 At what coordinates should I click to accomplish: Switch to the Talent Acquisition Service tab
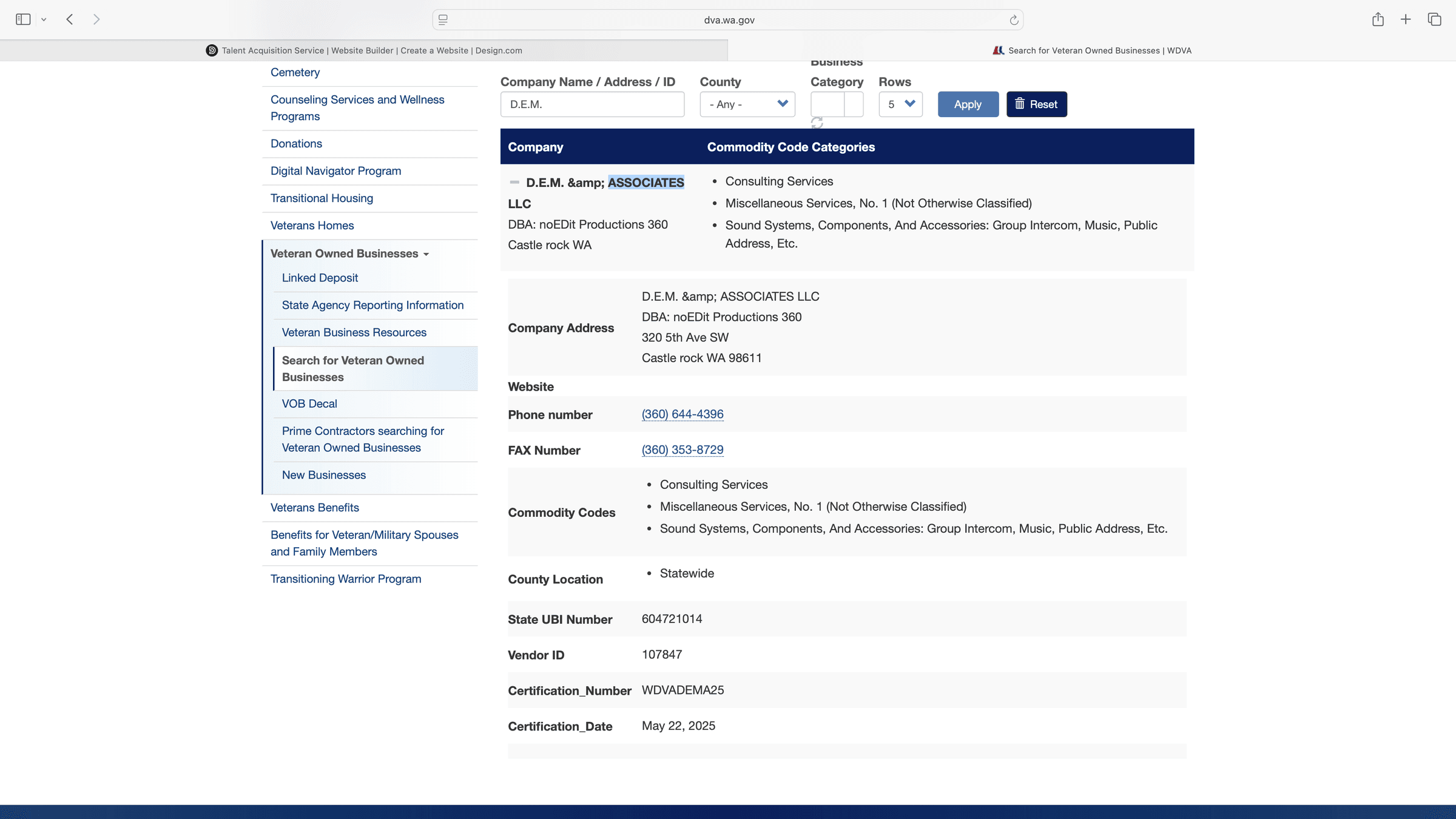[x=364, y=50]
